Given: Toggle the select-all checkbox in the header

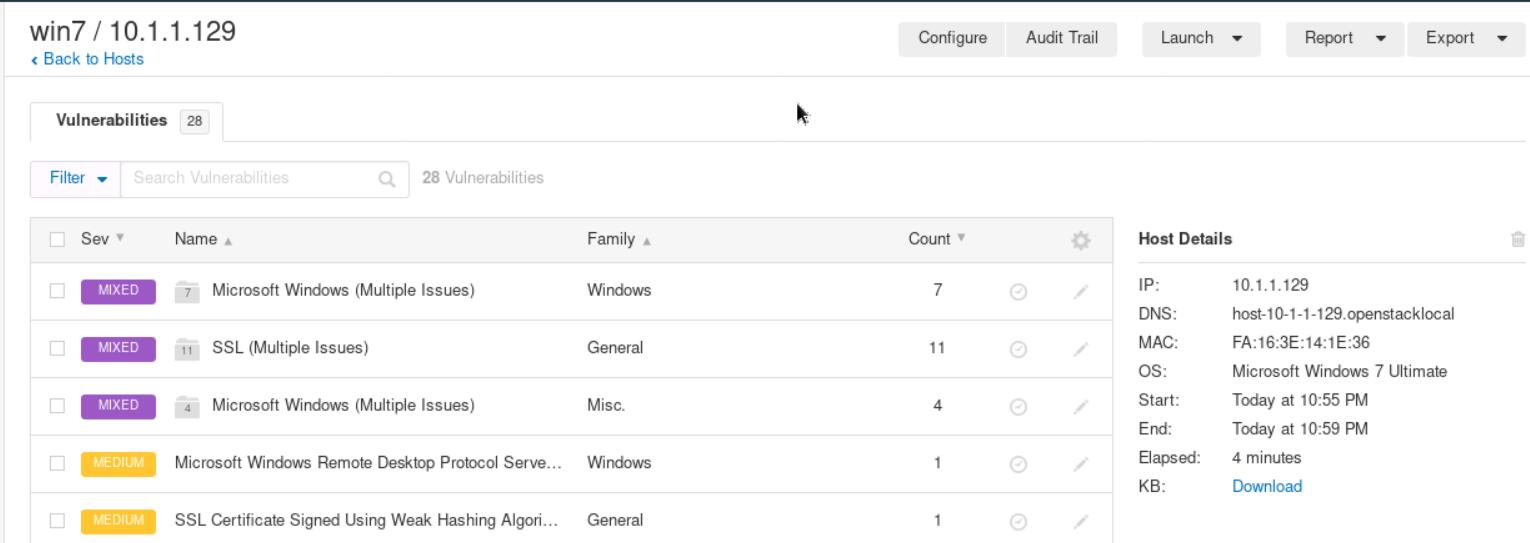Looking at the screenshot, I should (57, 240).
